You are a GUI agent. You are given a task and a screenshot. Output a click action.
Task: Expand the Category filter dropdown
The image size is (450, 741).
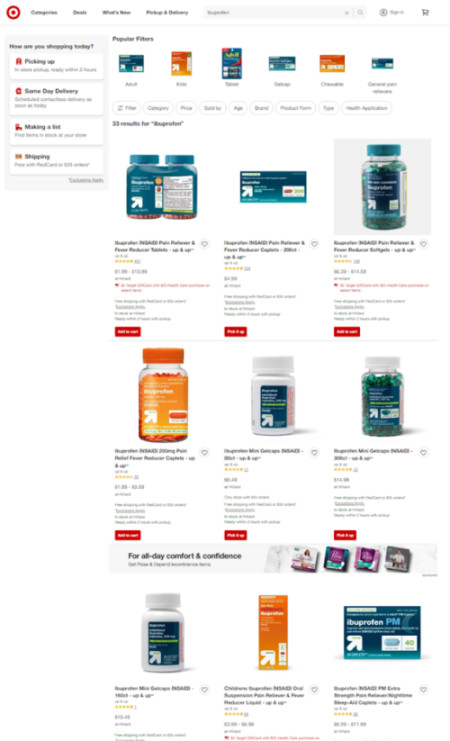tap(158, 108)
